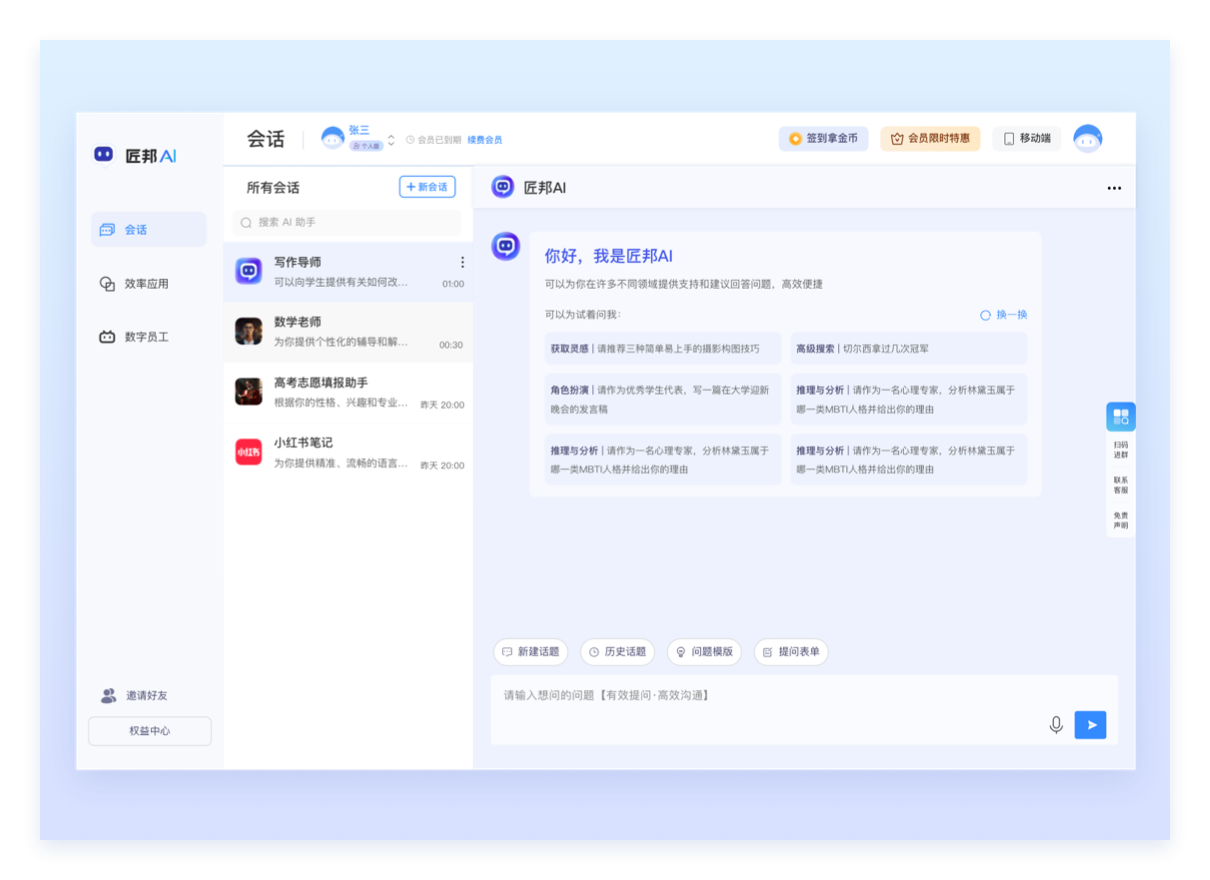The height and width of the screenshot is (880, 1210).
Task: Click the user avatar at top right
Action: [1087, 139]
